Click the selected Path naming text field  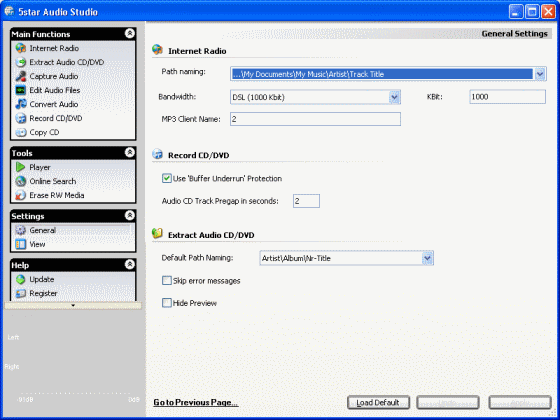coord(382,74)
